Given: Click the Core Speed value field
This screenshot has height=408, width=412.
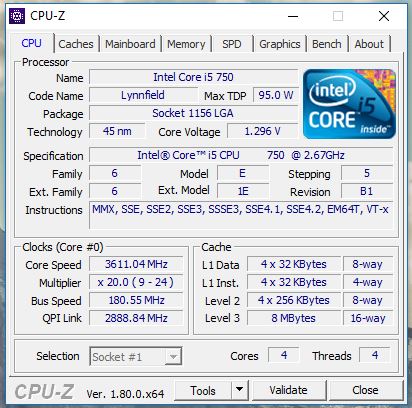Looking at the screenshot, I should tap(136, 264).
